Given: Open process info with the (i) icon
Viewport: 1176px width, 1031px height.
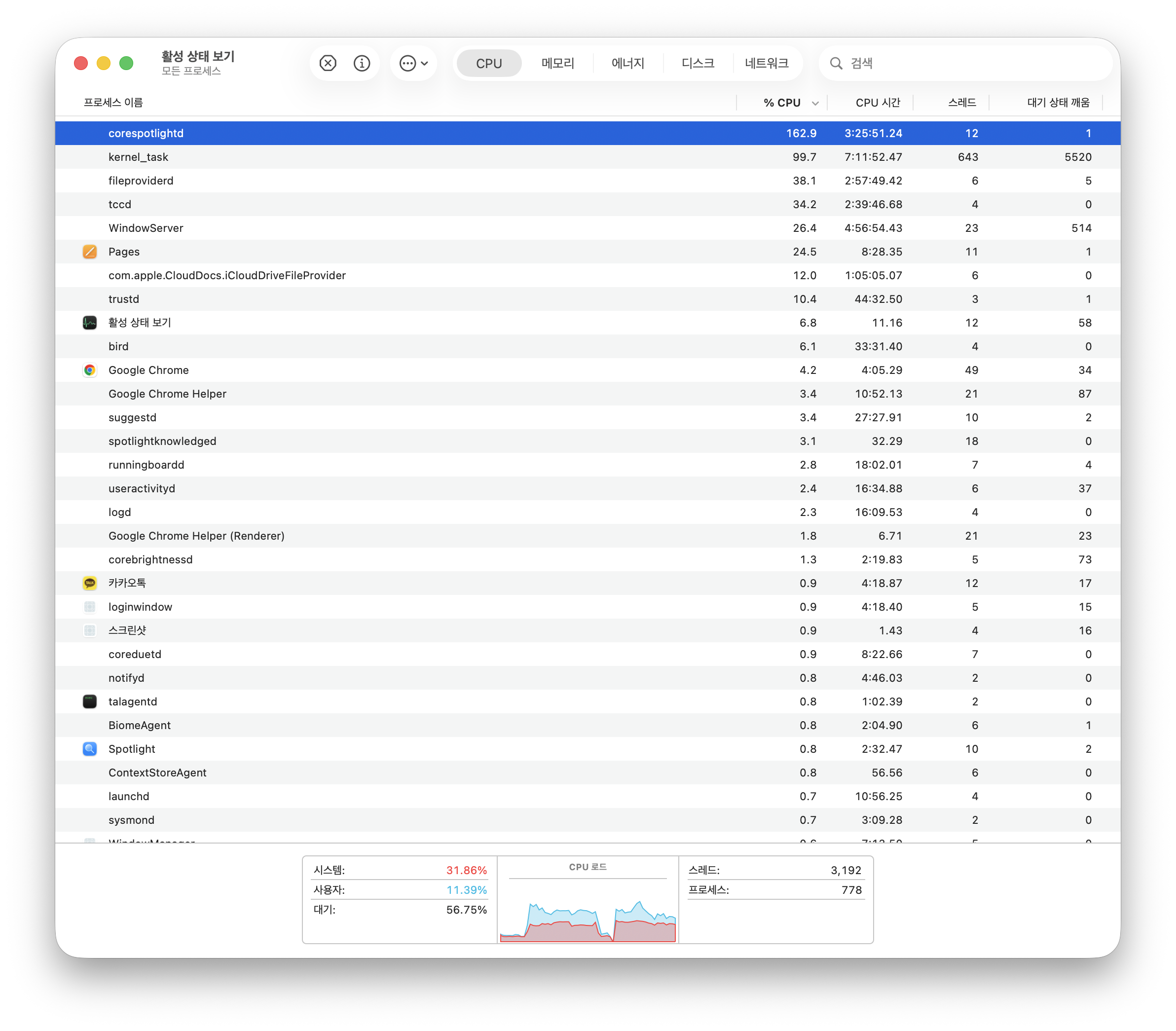Looking at the screenshot, I should pyautogui.click(x=361, y=63).
